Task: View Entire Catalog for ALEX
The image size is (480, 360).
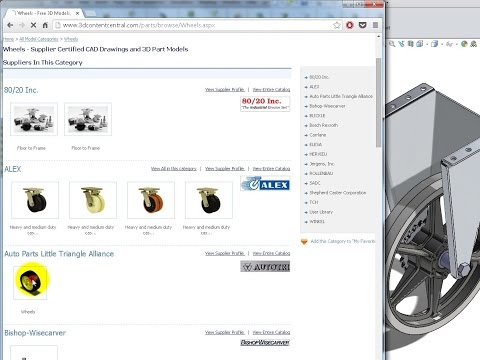Action: point(271,169)
